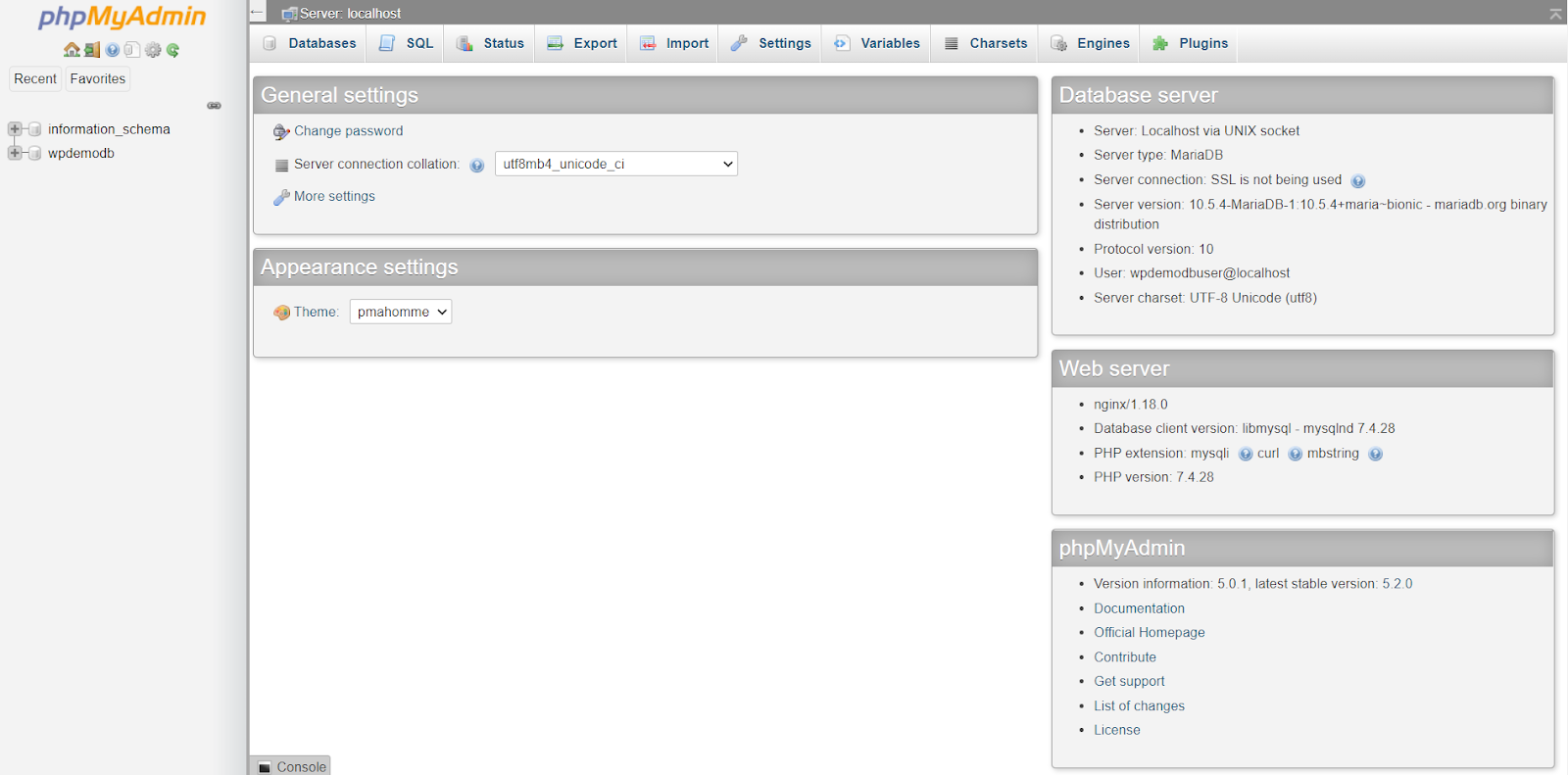
Task: Select the wpdemodb database name
Action: coord(81,153)
